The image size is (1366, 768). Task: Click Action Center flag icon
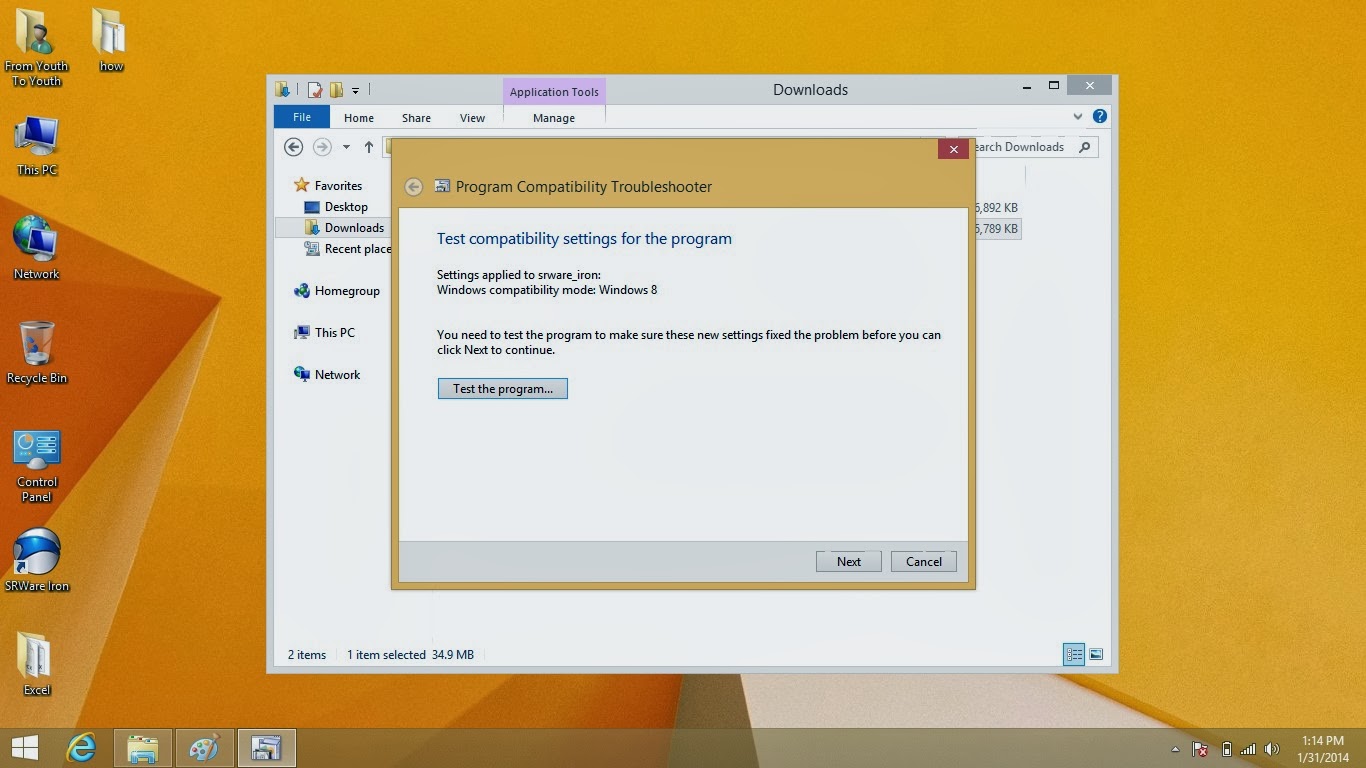point(1201,749)
